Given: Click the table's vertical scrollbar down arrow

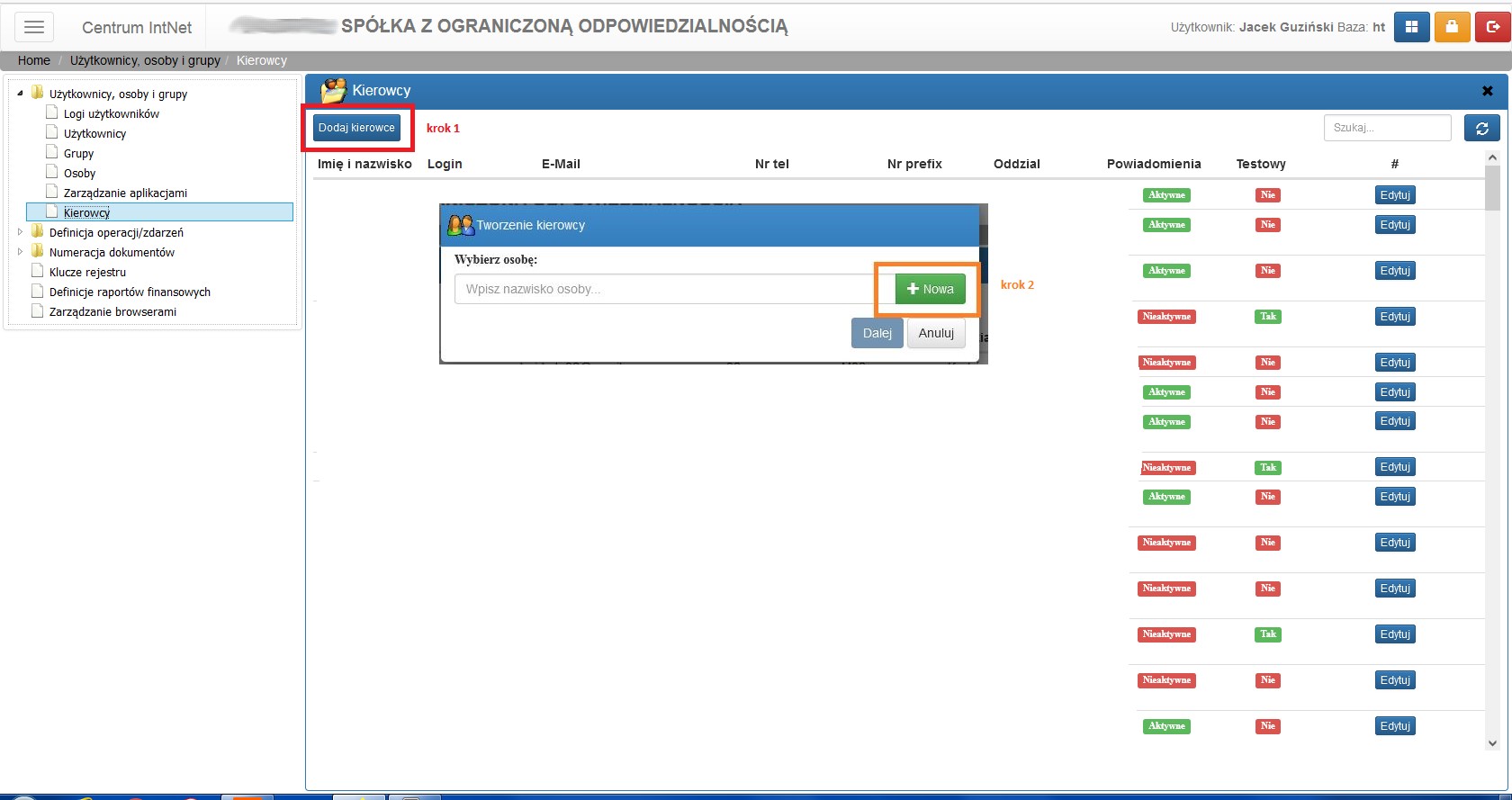Looking at the screenshot, I should tap(1492, 743).
